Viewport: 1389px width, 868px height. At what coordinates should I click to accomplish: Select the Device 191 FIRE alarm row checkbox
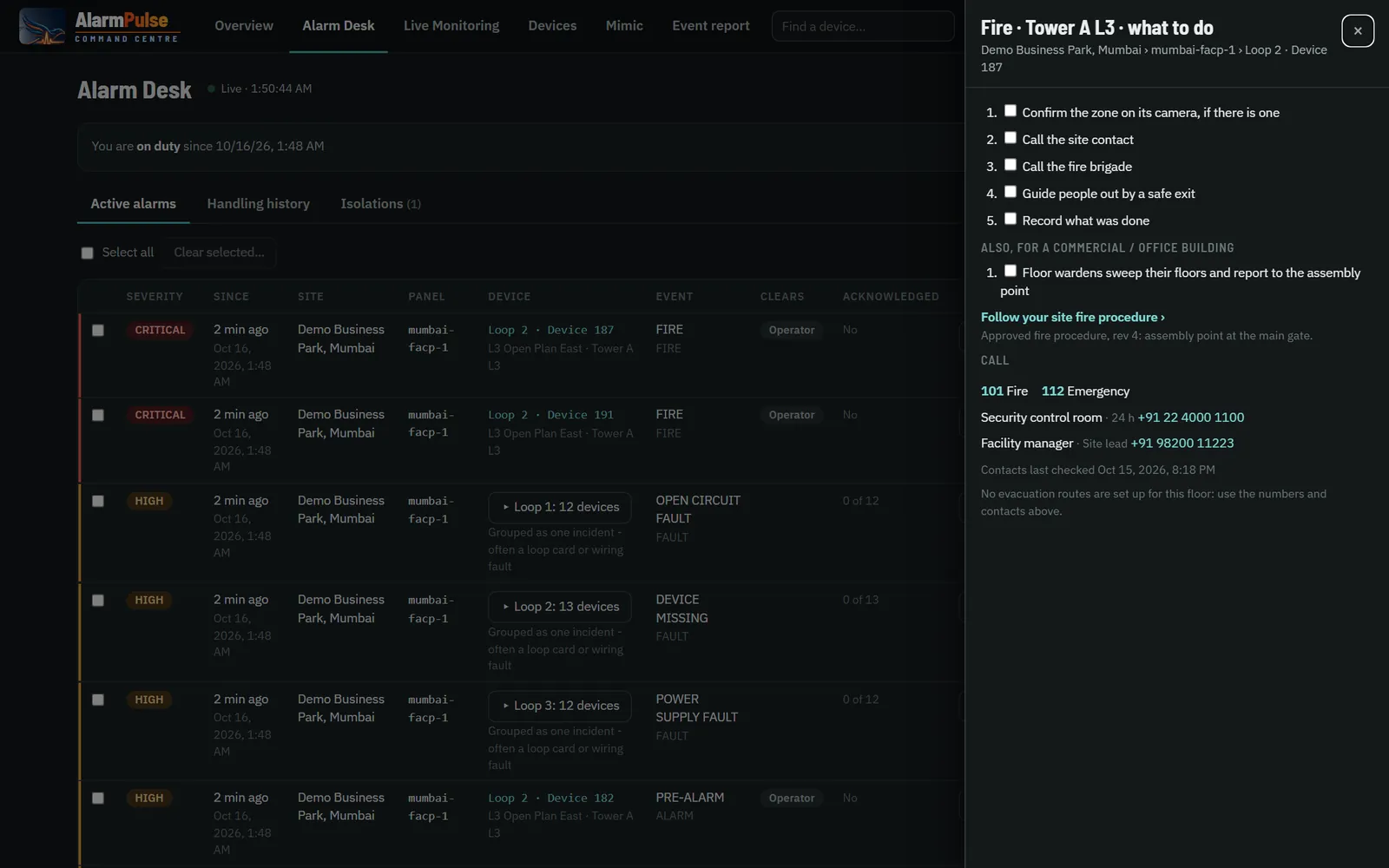(98, 415)
